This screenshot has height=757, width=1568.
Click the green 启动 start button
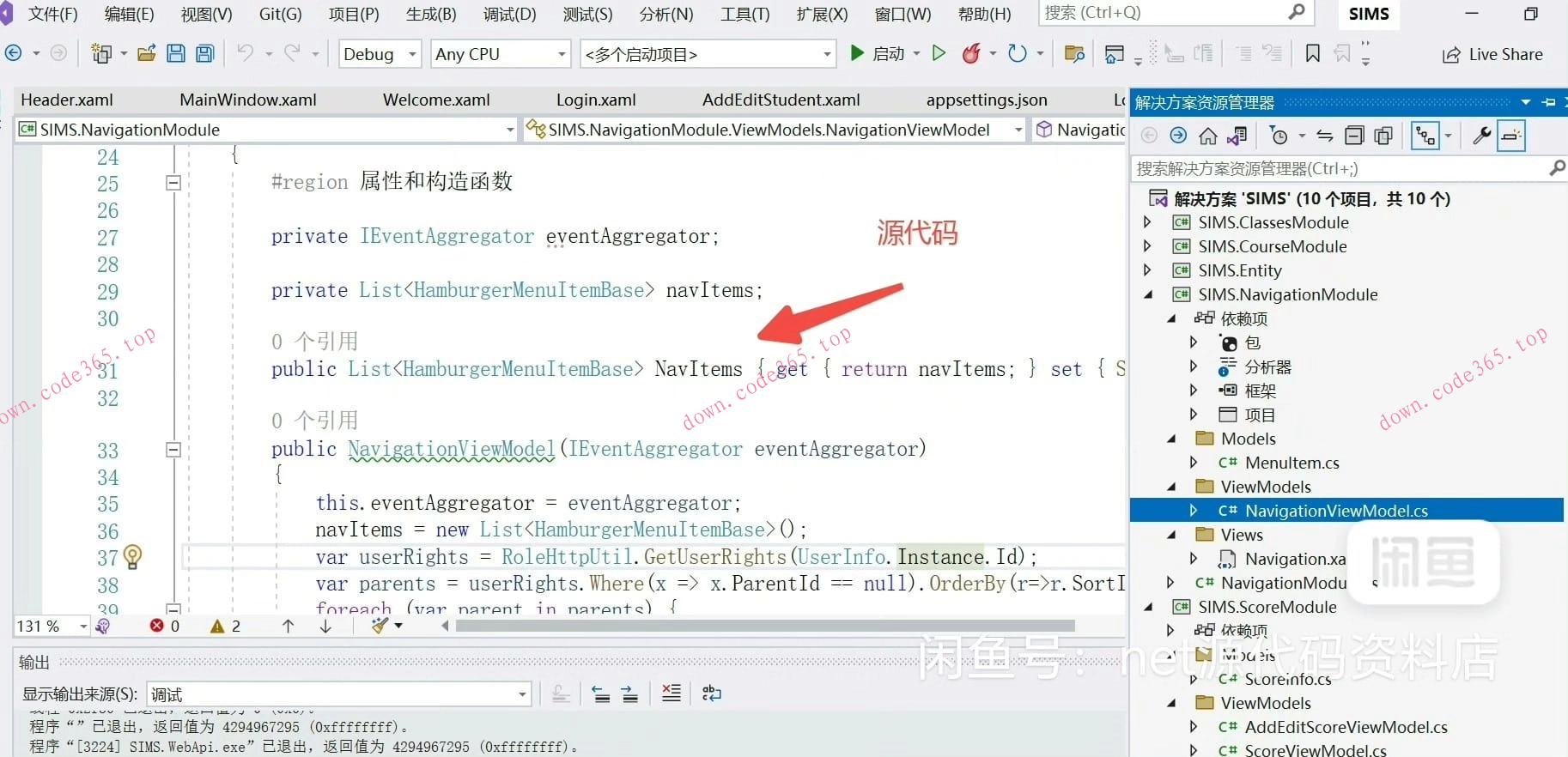point(877,53)
